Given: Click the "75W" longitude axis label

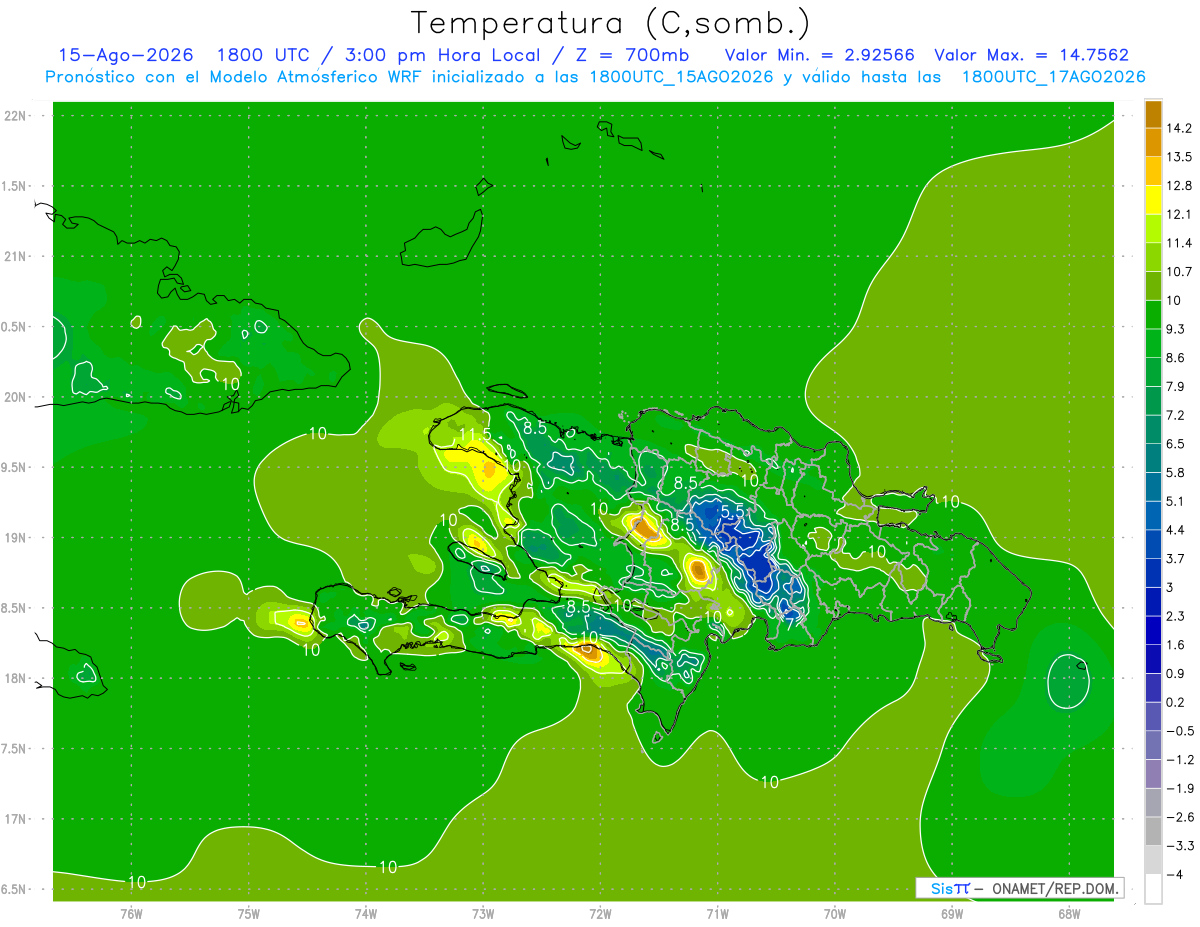Looking at the screenshot, I should click(x=248, y=913).
